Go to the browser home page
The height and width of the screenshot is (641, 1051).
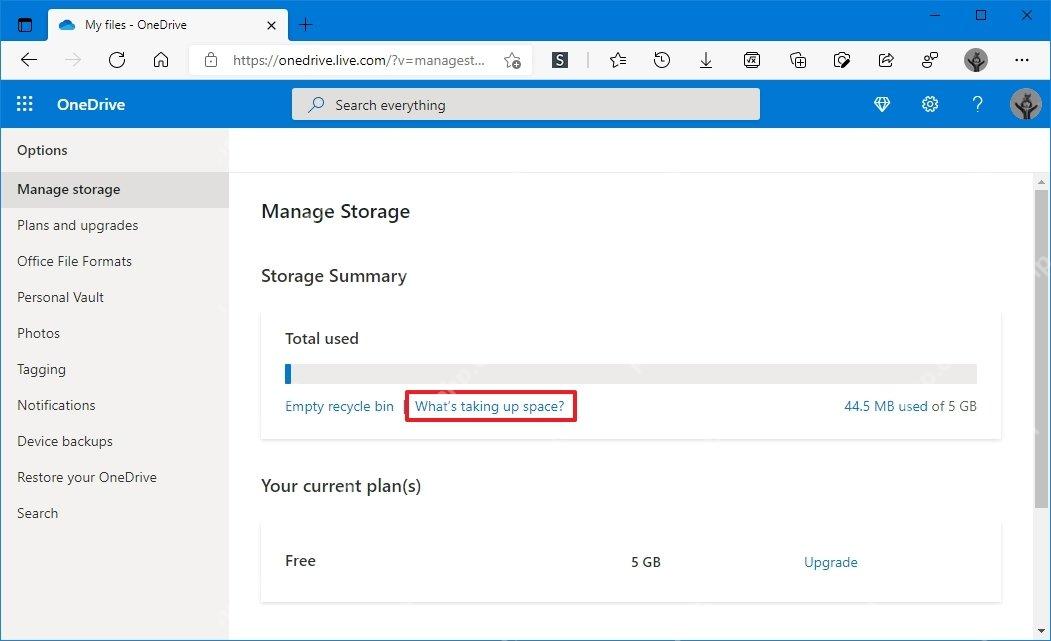coord(161,60)
